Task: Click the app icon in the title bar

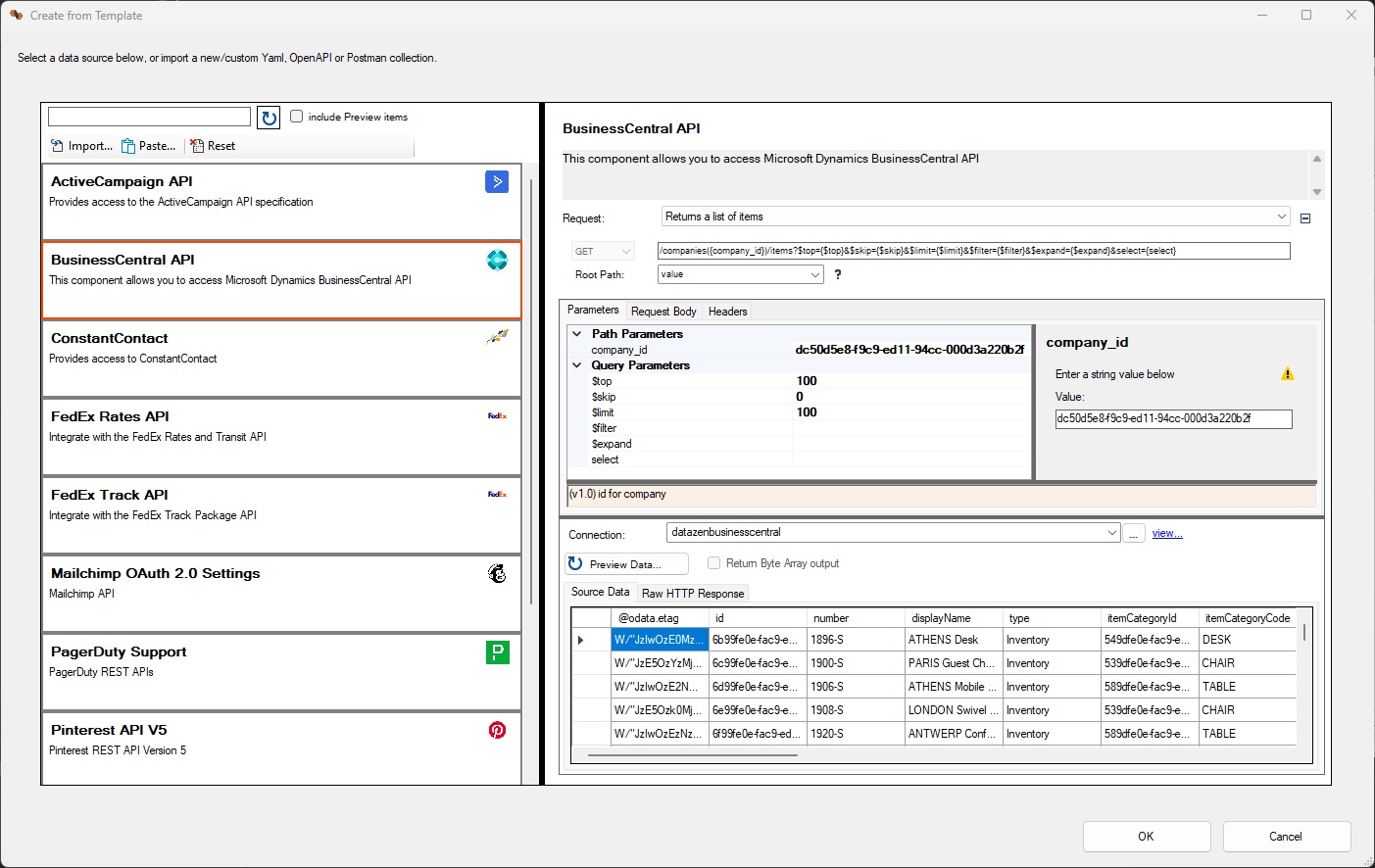Action: (16, 15)
